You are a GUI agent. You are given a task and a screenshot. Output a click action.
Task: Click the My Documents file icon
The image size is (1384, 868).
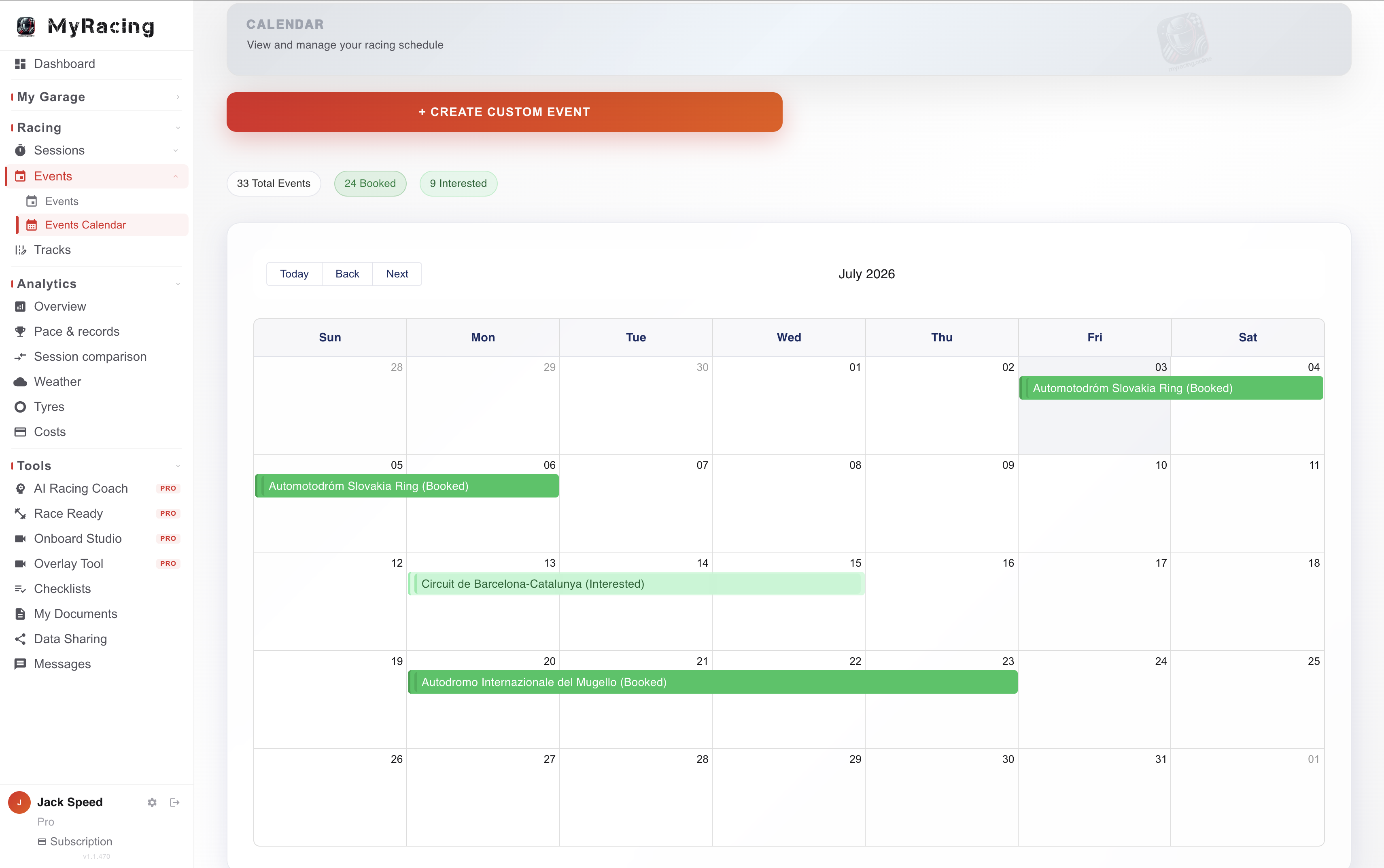[20, 614]
